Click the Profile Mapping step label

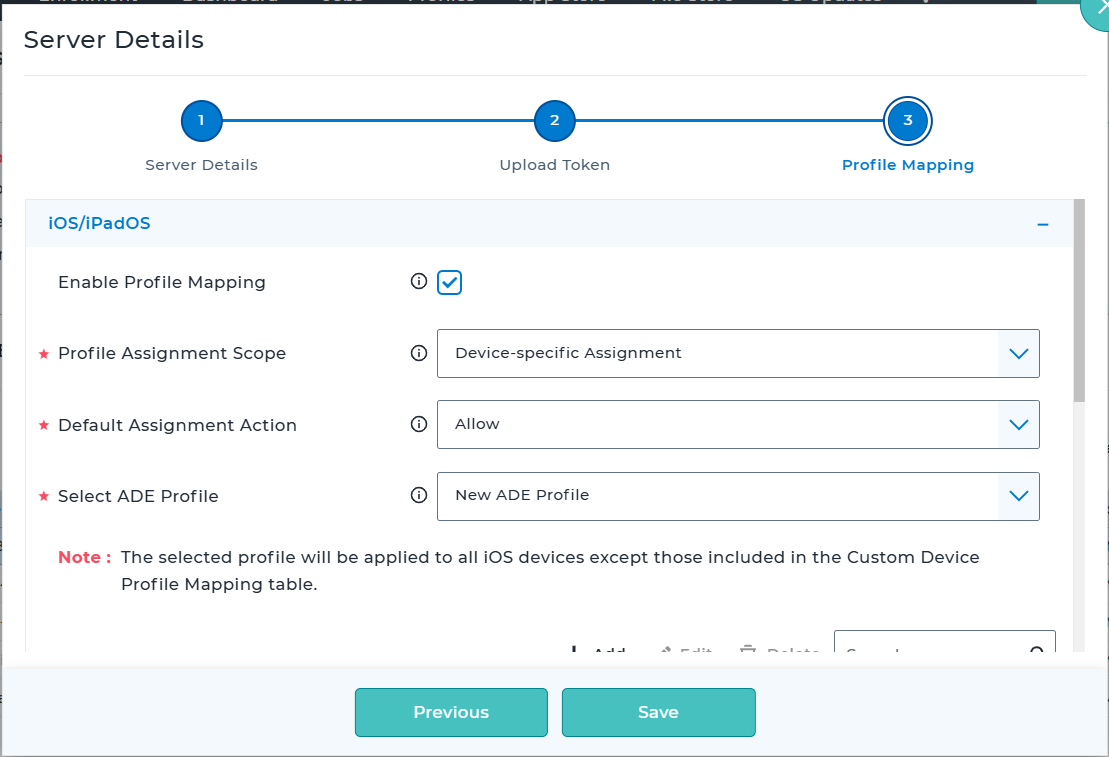tap(907, 165)
